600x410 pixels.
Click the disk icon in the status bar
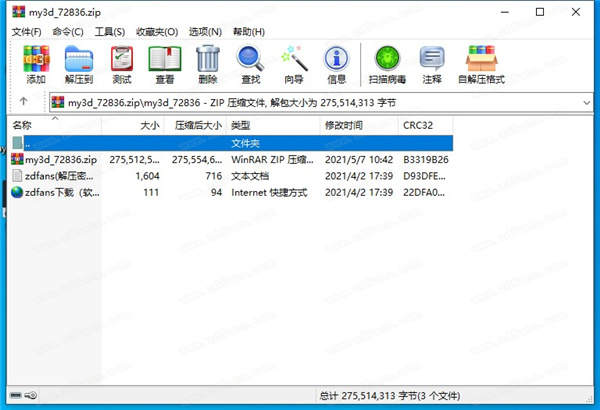coord(16,395)
